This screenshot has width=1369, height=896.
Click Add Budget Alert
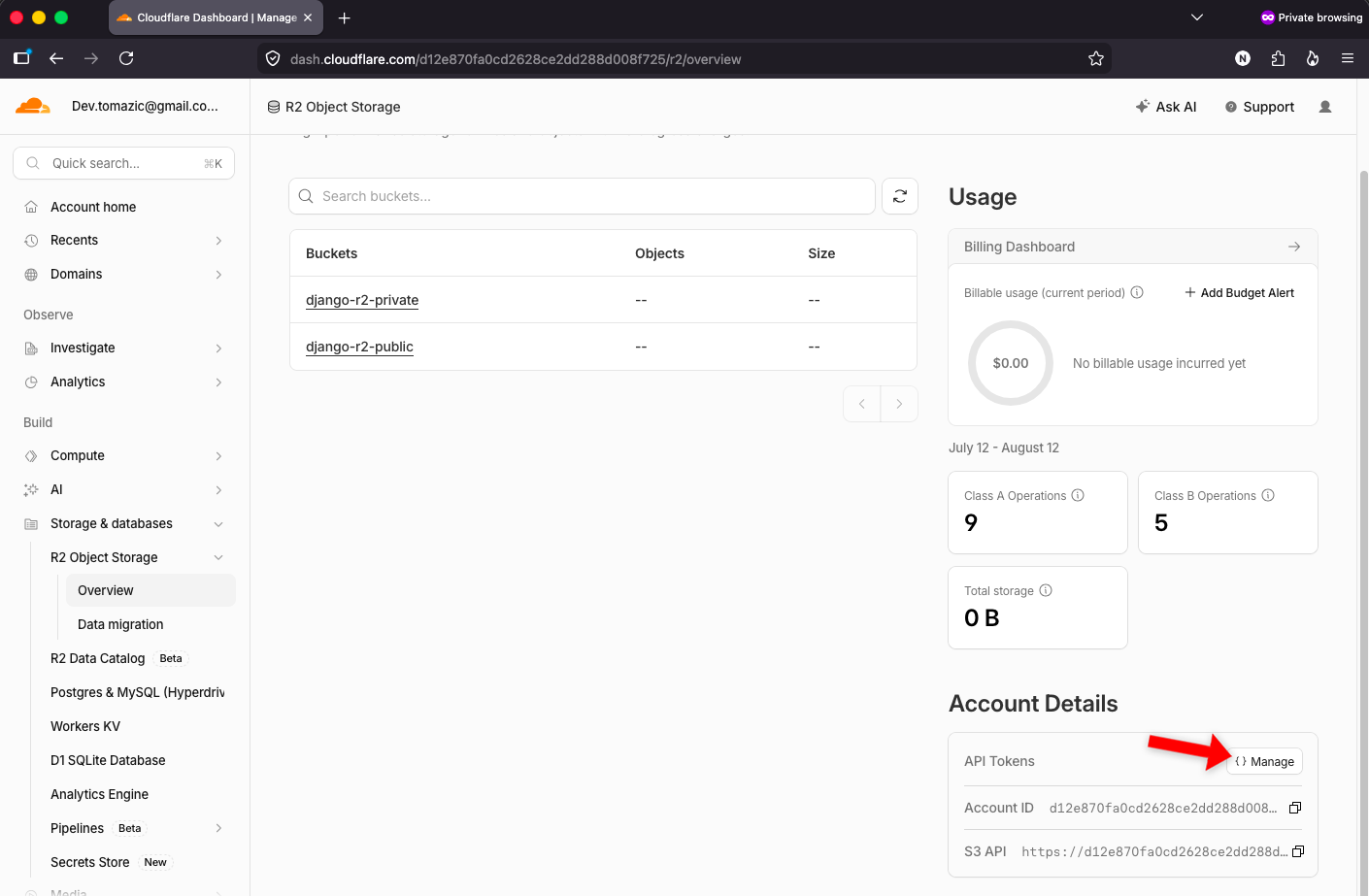(1239, 292)
